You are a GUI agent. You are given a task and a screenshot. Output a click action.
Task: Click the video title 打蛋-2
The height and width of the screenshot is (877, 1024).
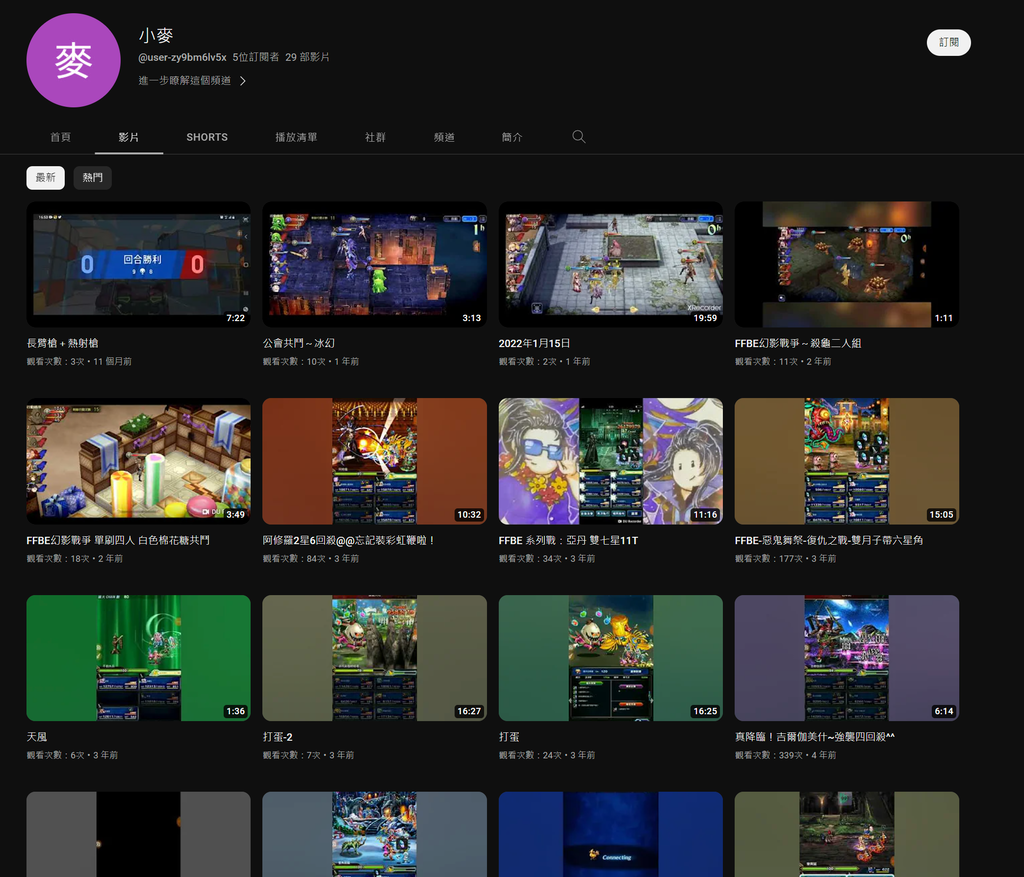pos(278,737)
